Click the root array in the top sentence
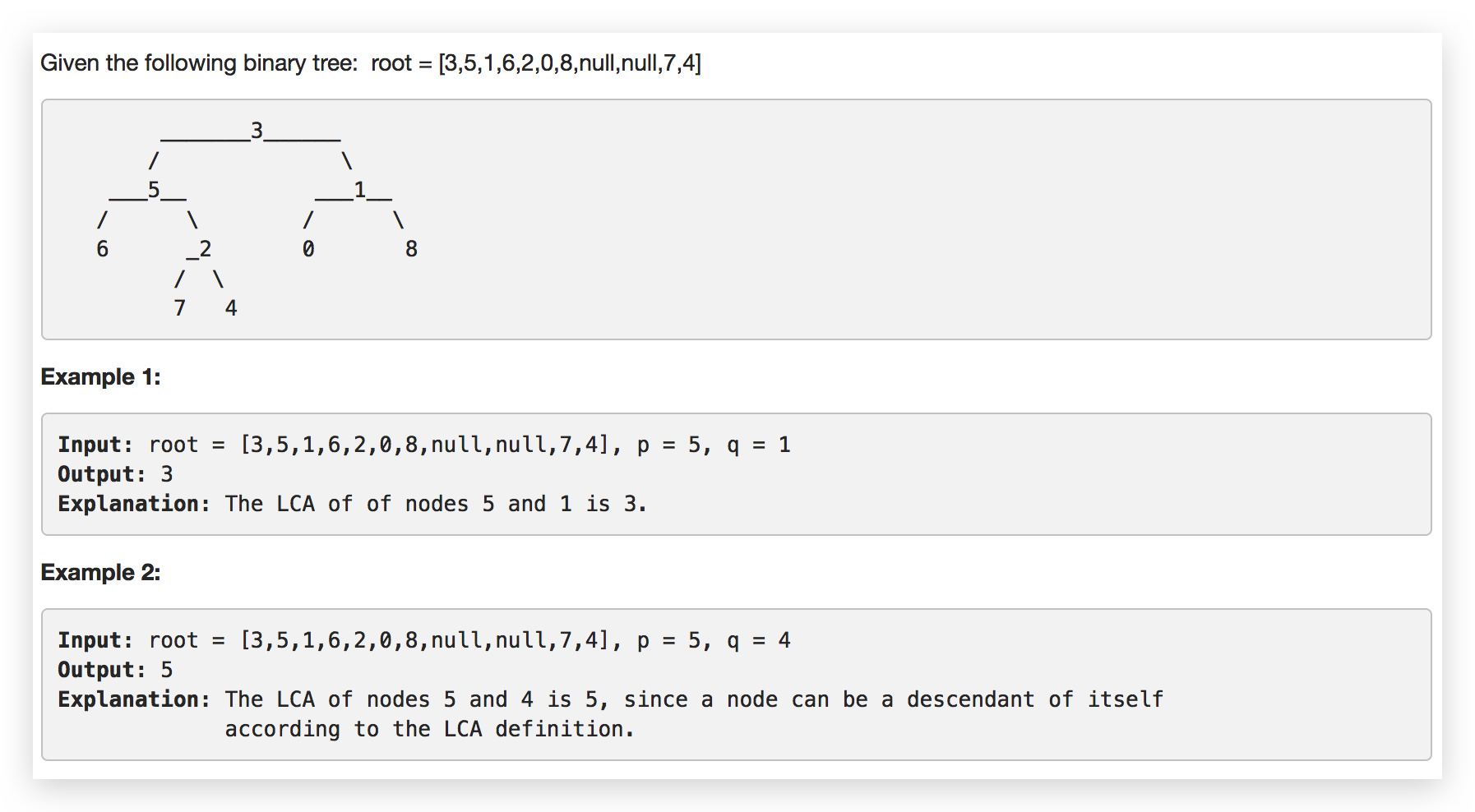Image resolution: width=1475 pixels, height=812 pixels. coord(570,63)
